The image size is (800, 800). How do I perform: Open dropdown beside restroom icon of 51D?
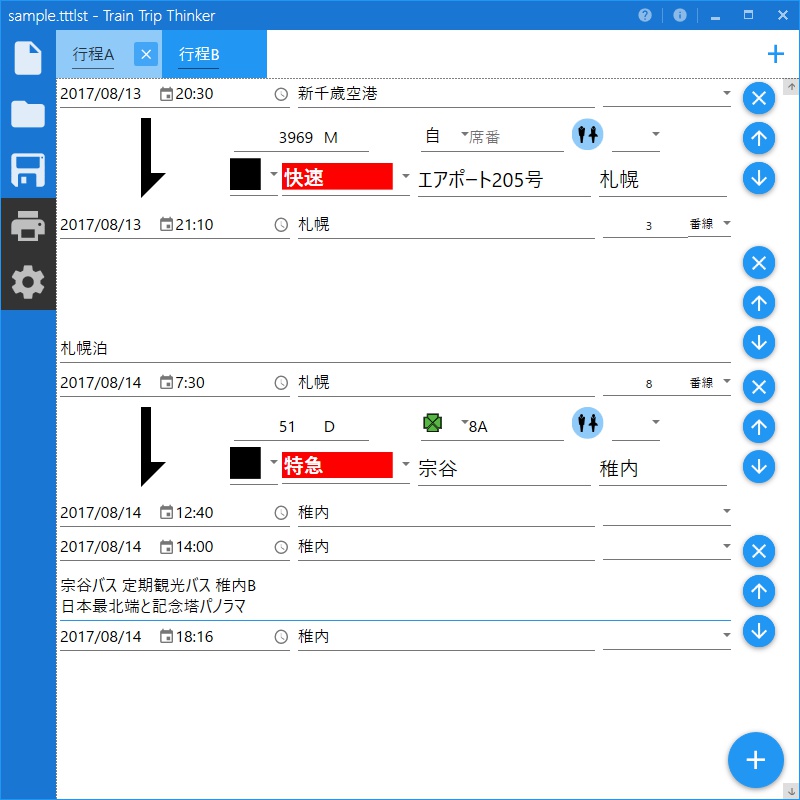click(656, 422)
